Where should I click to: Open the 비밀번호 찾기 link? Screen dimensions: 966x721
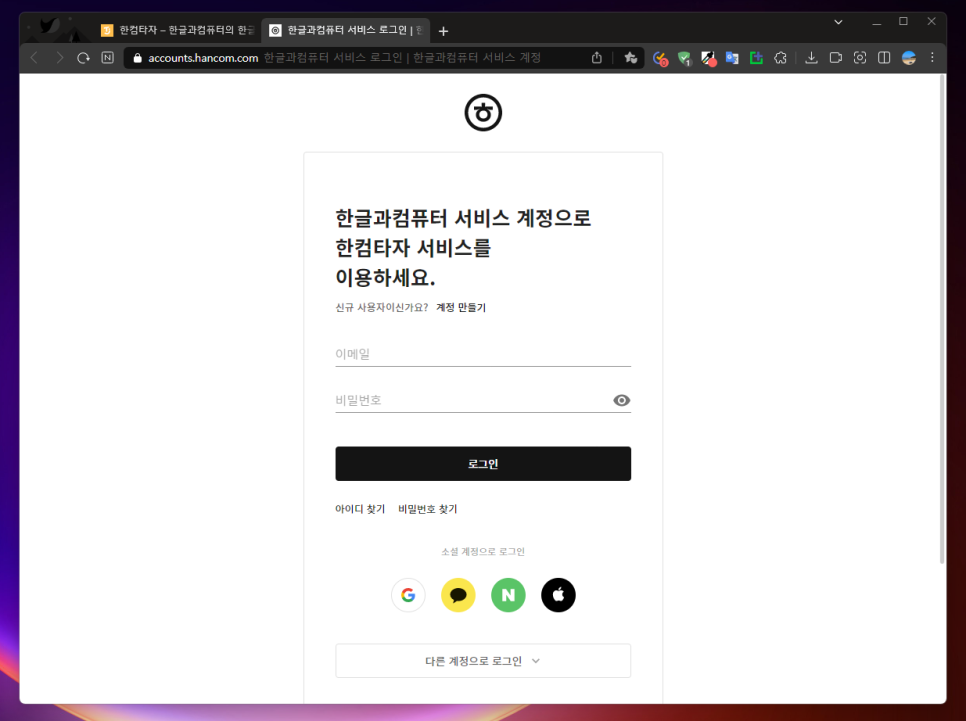coord(428,509)
